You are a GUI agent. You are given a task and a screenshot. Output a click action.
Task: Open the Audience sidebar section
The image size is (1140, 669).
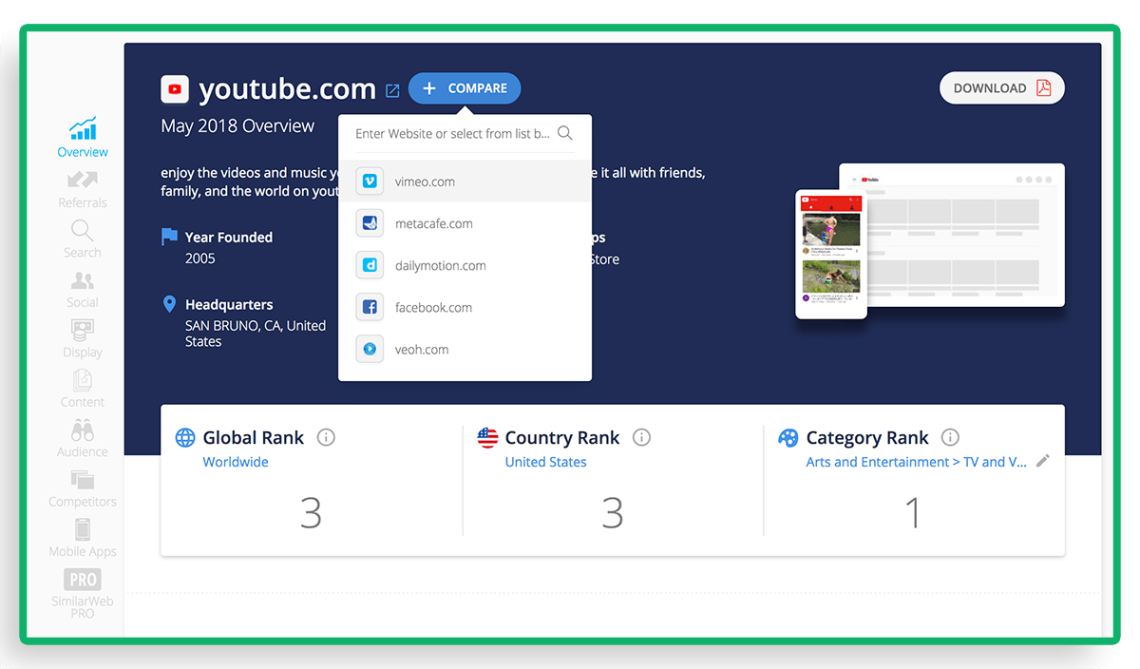point(82,438)
